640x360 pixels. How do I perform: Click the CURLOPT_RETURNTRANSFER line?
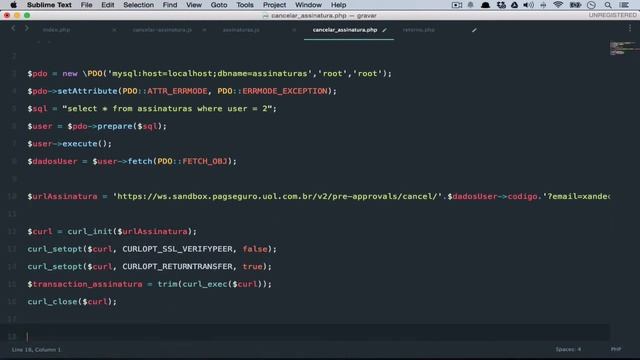click(149, 267)
